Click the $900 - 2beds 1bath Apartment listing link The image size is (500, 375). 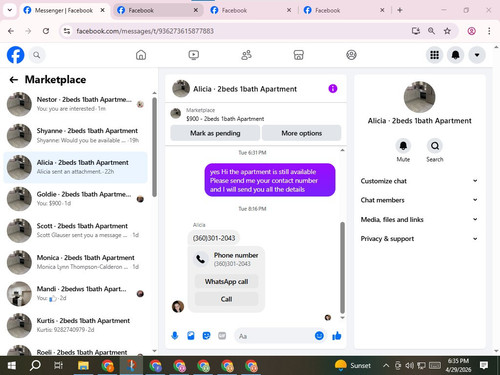coord(225,119)
